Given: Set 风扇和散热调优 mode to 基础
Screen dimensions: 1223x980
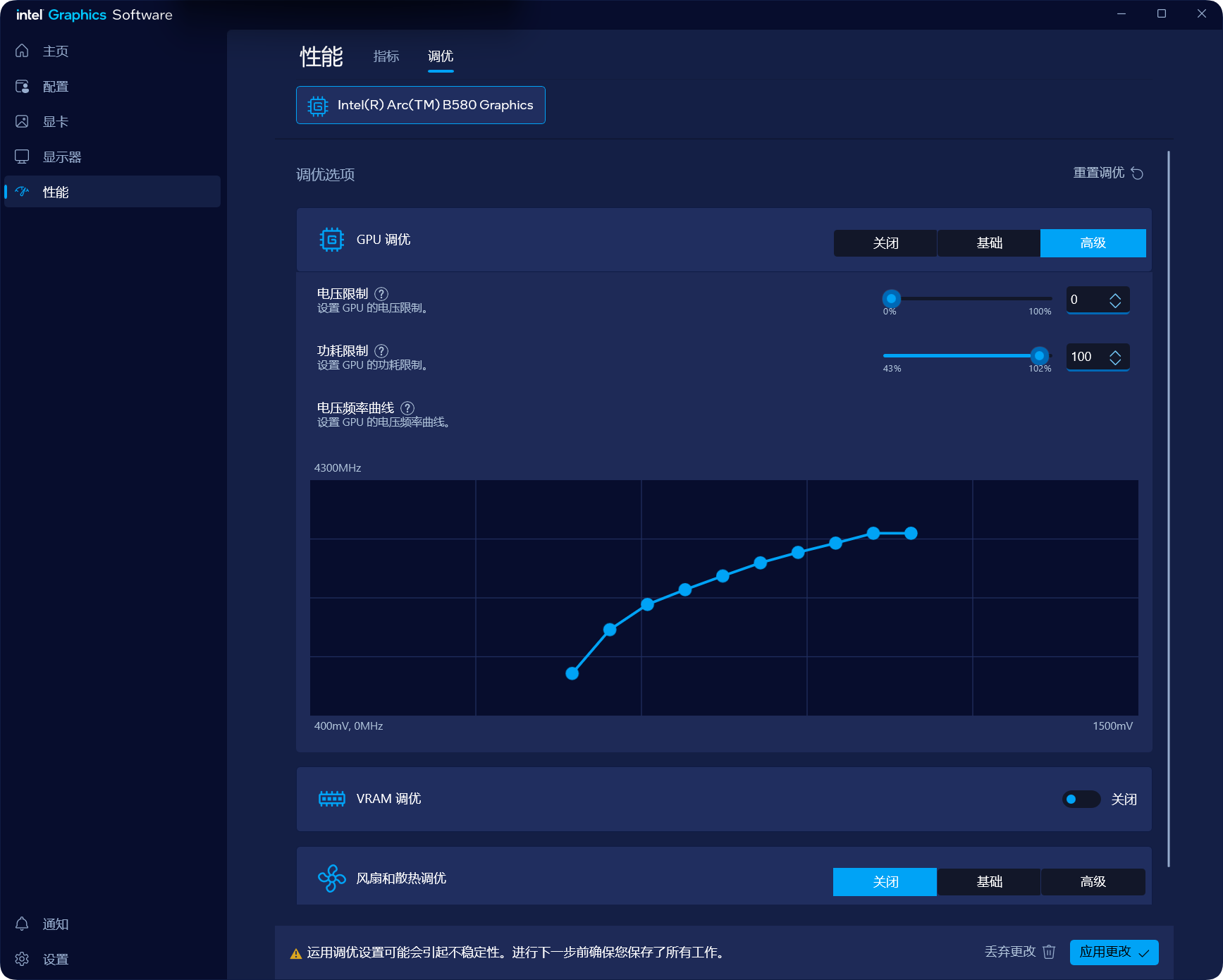Looking at the screenshot, I should pos(989,882).
